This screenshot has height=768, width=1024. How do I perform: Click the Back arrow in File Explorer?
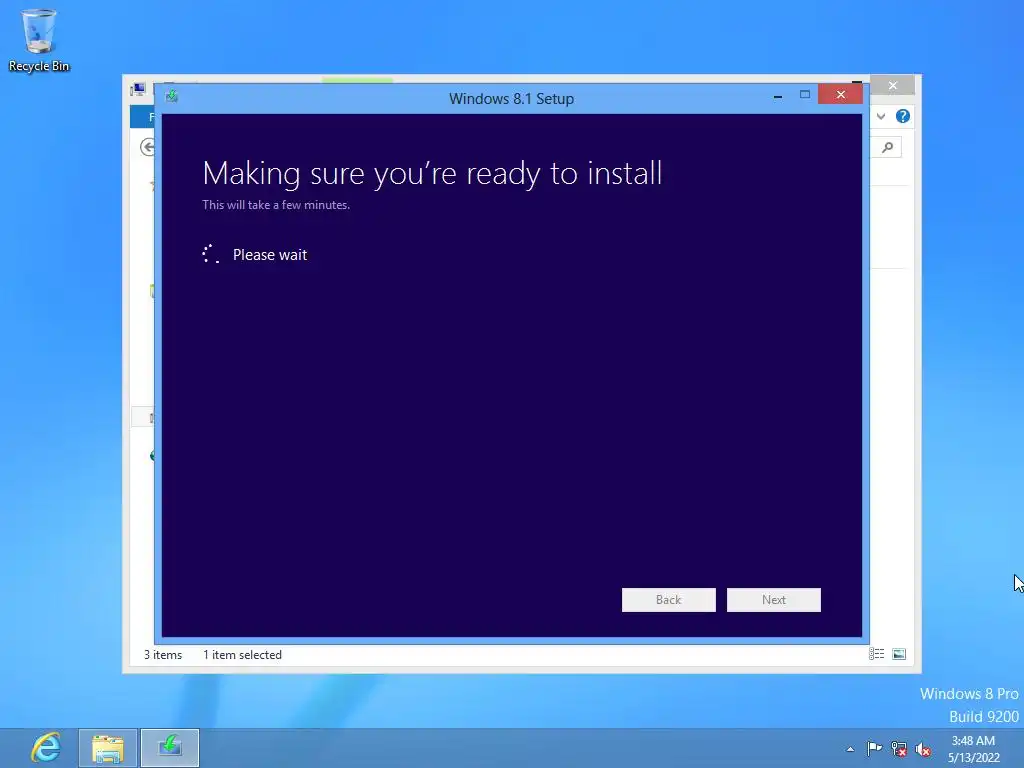[x=148, y=148]
